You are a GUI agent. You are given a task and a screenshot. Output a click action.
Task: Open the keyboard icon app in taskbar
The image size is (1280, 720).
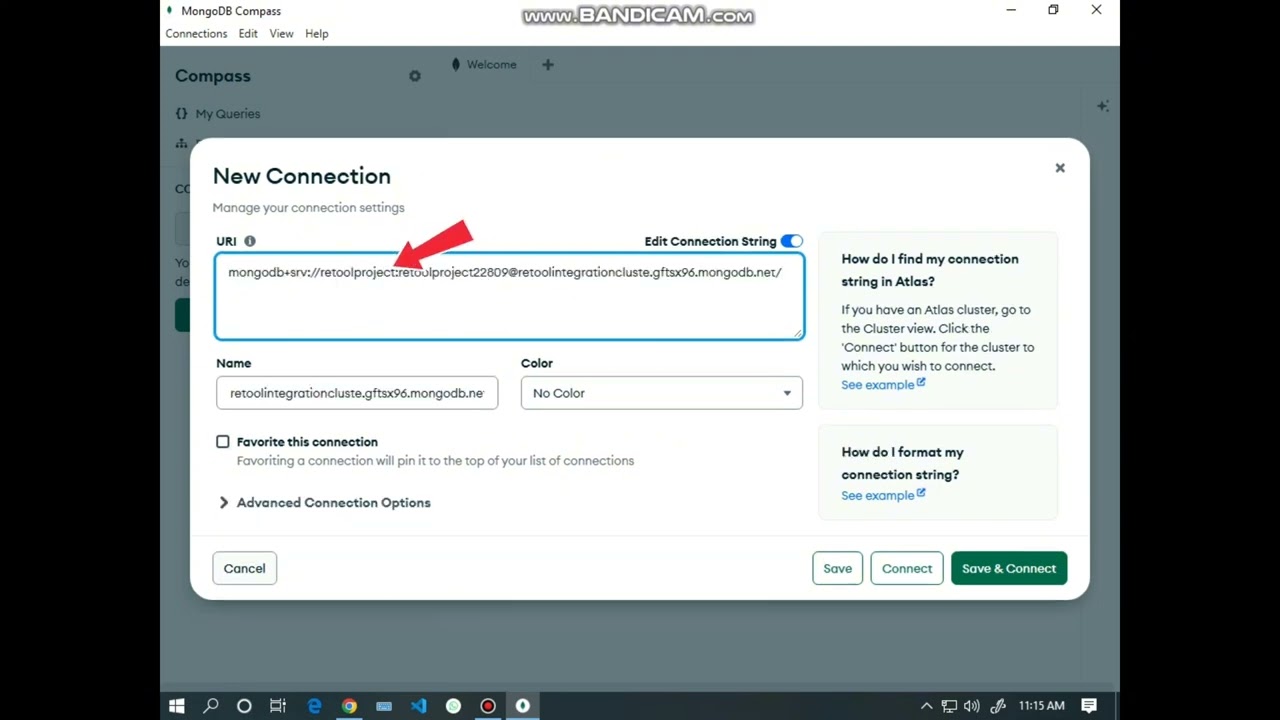(384, 706)
